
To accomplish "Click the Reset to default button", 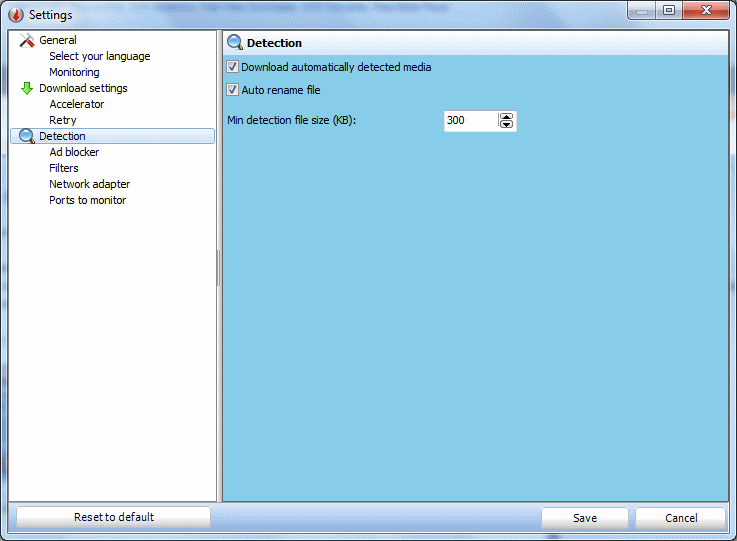I will [x=113, y=517].
